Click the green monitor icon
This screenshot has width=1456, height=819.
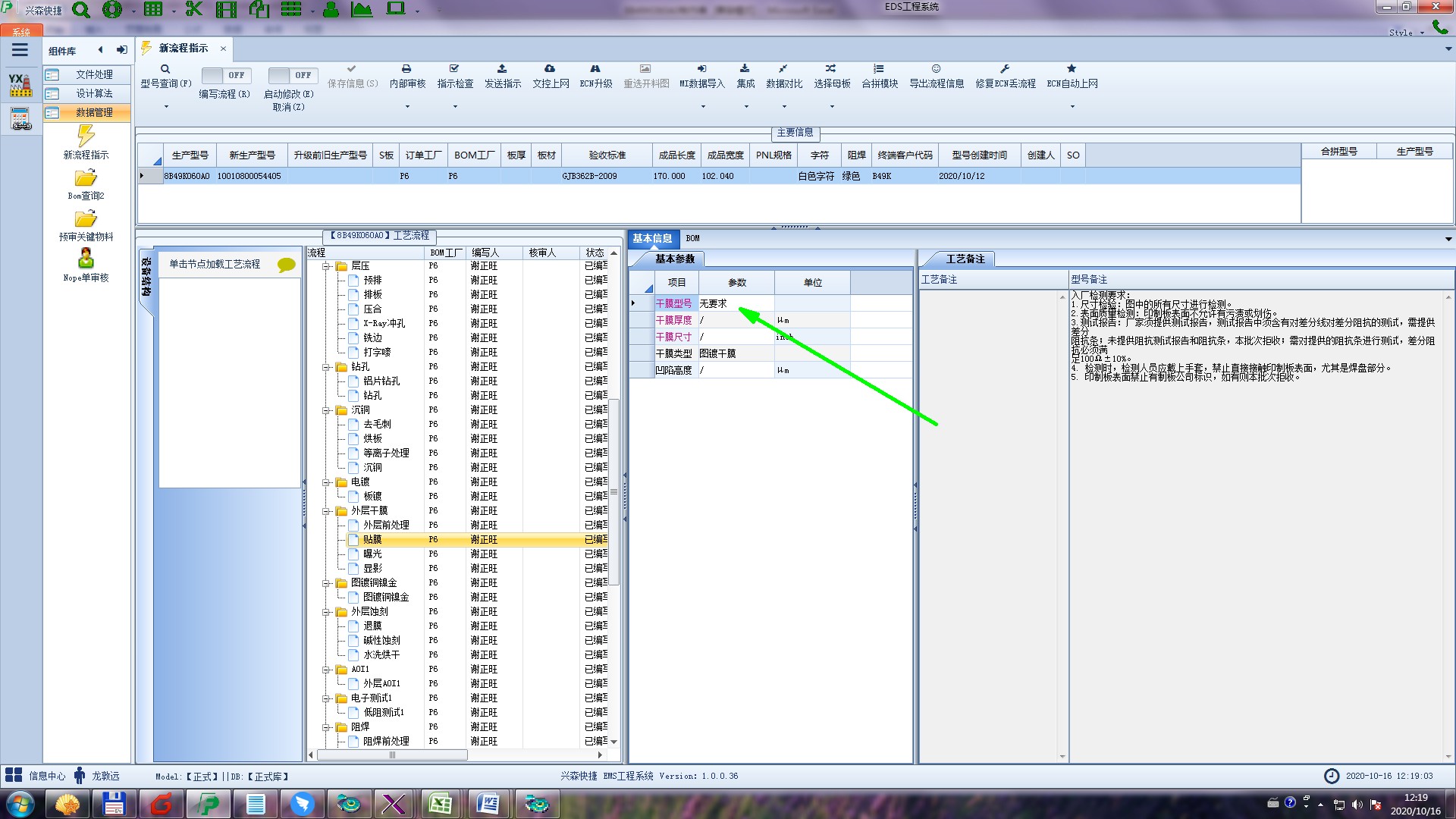coord(395,8)
